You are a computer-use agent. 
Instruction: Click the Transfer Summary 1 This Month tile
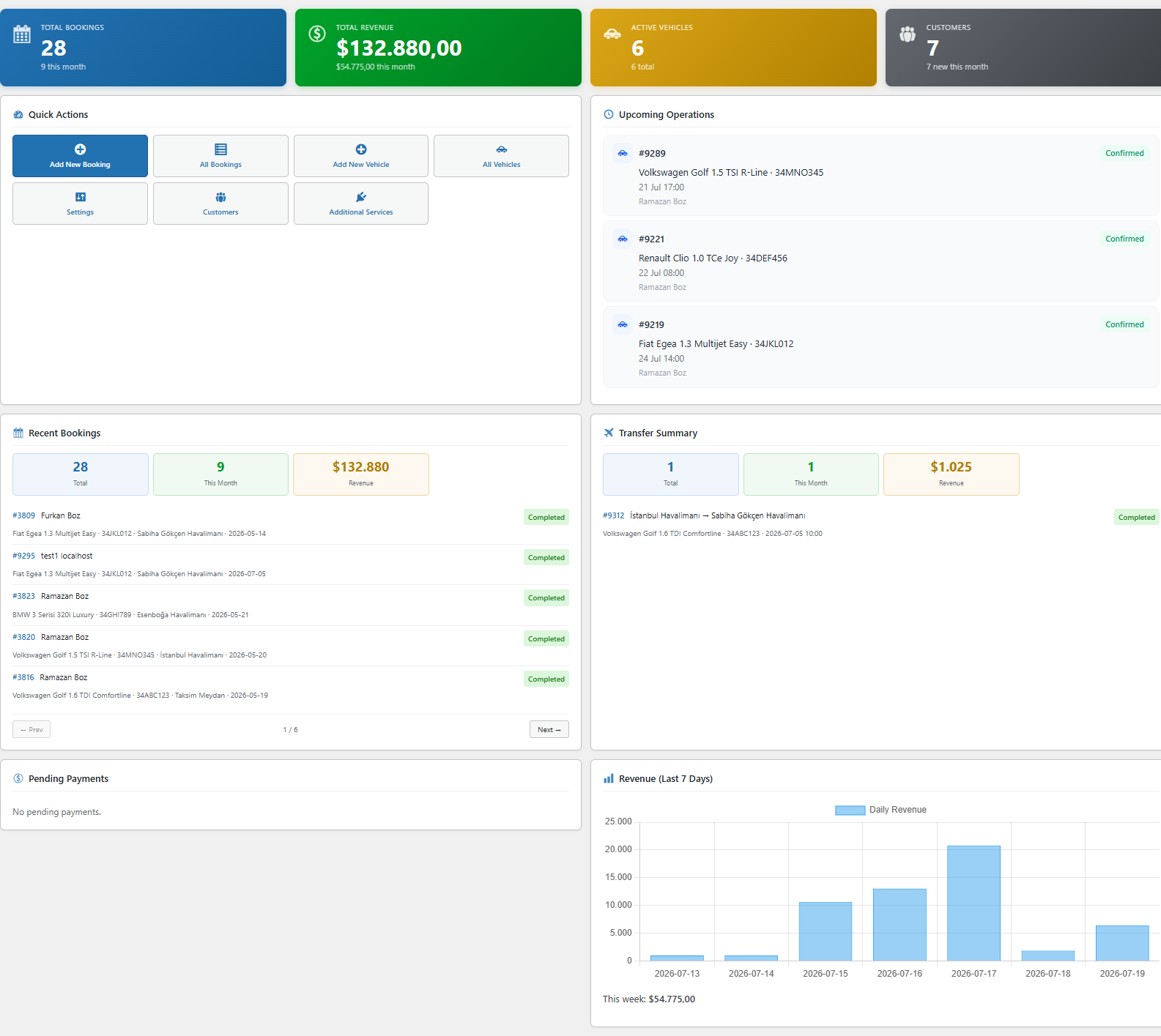point(811,474)
